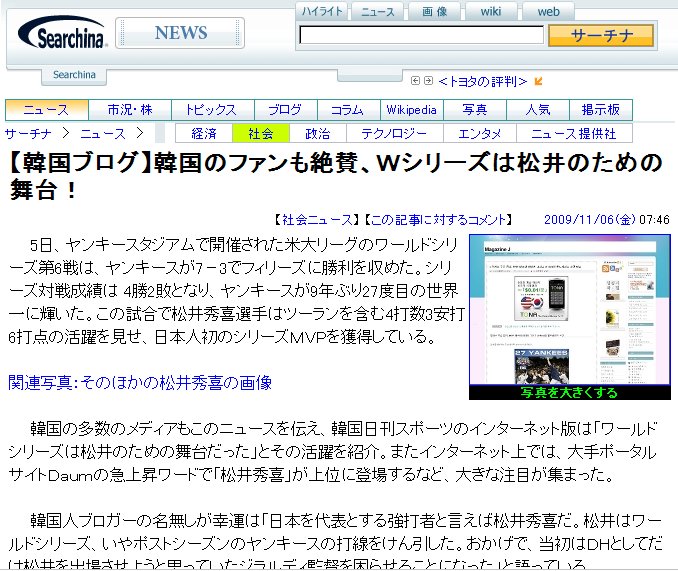Click the orange サーチナ search button
Screen dimensions: 678x571
(601, 35)
